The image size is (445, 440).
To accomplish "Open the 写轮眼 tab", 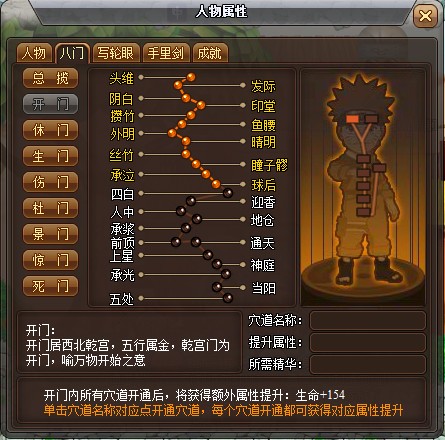I will click(x=116, y=53).
